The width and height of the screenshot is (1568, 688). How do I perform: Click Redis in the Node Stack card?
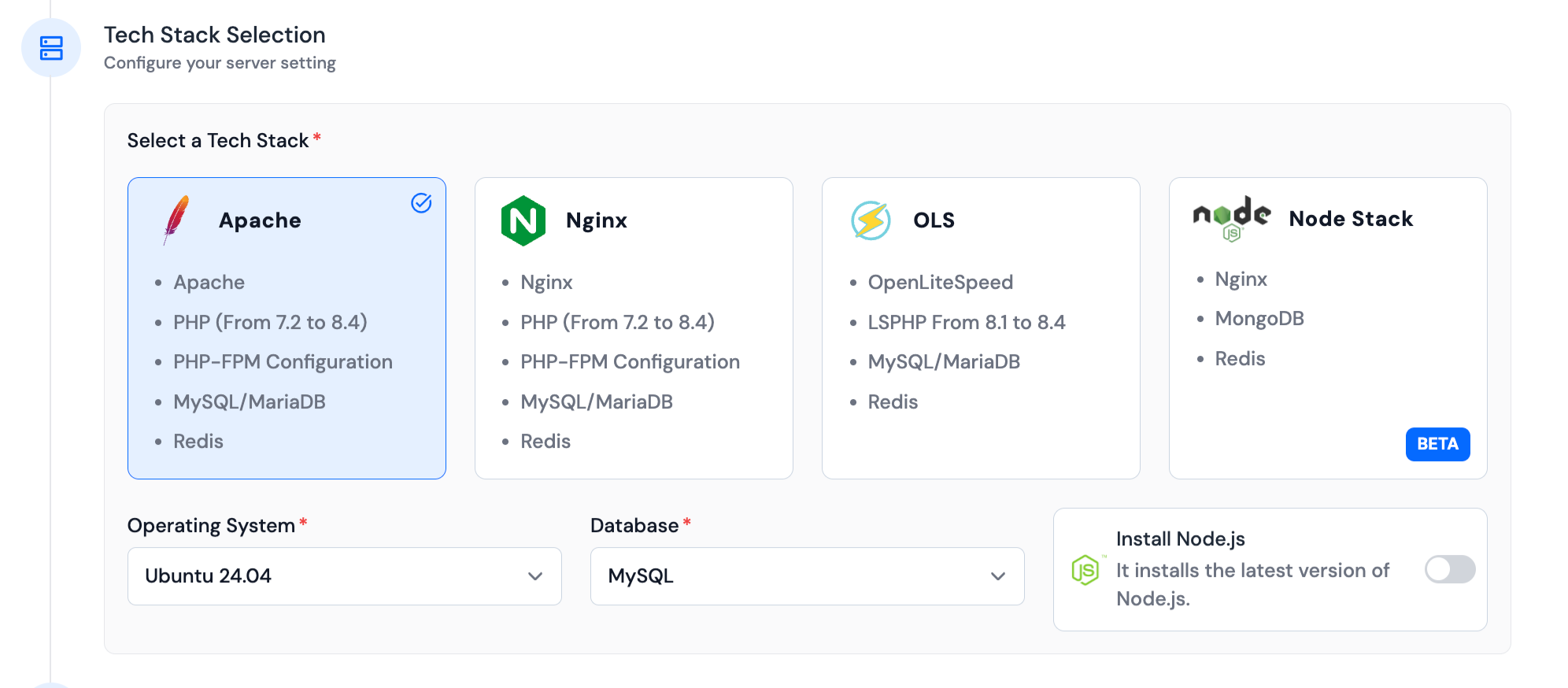pos(1240,359)
